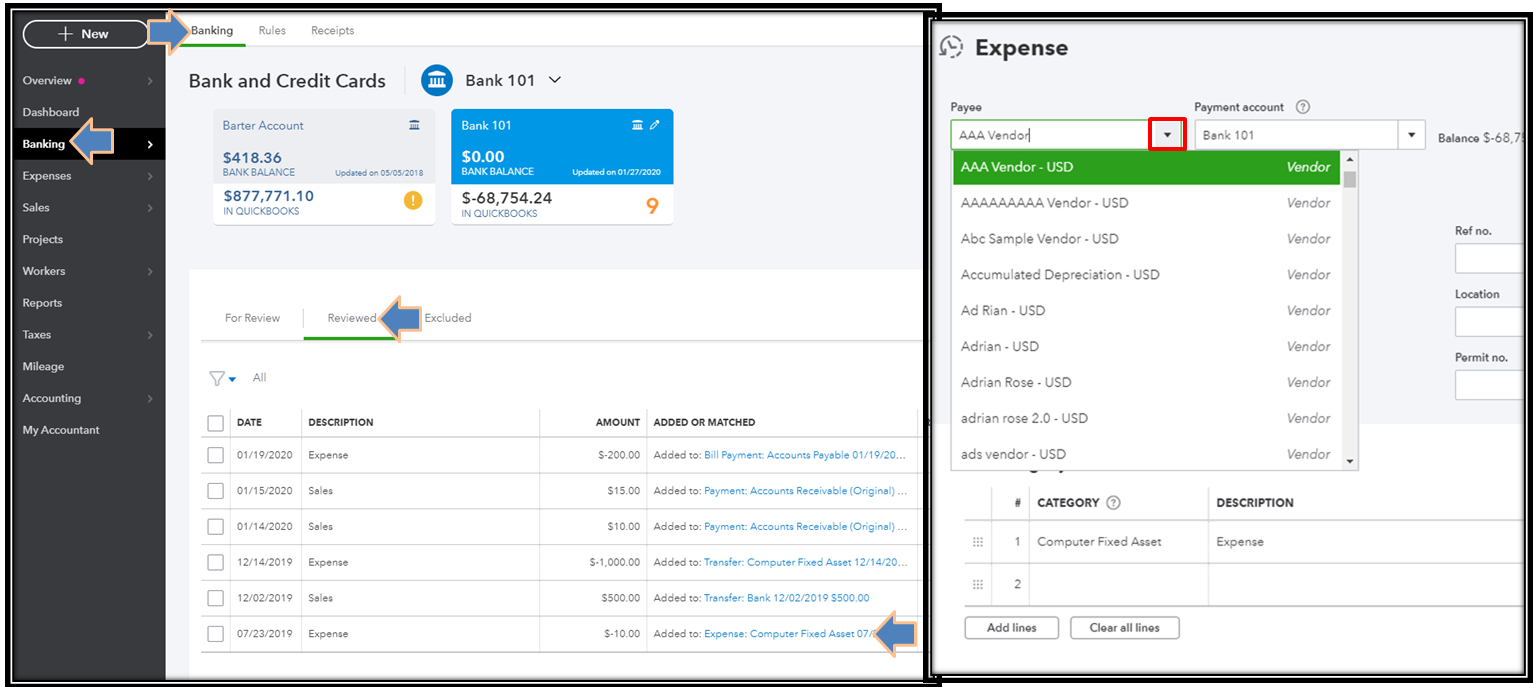
Task: Expand the Sales sidebar chevron
Action: [150, 208]
